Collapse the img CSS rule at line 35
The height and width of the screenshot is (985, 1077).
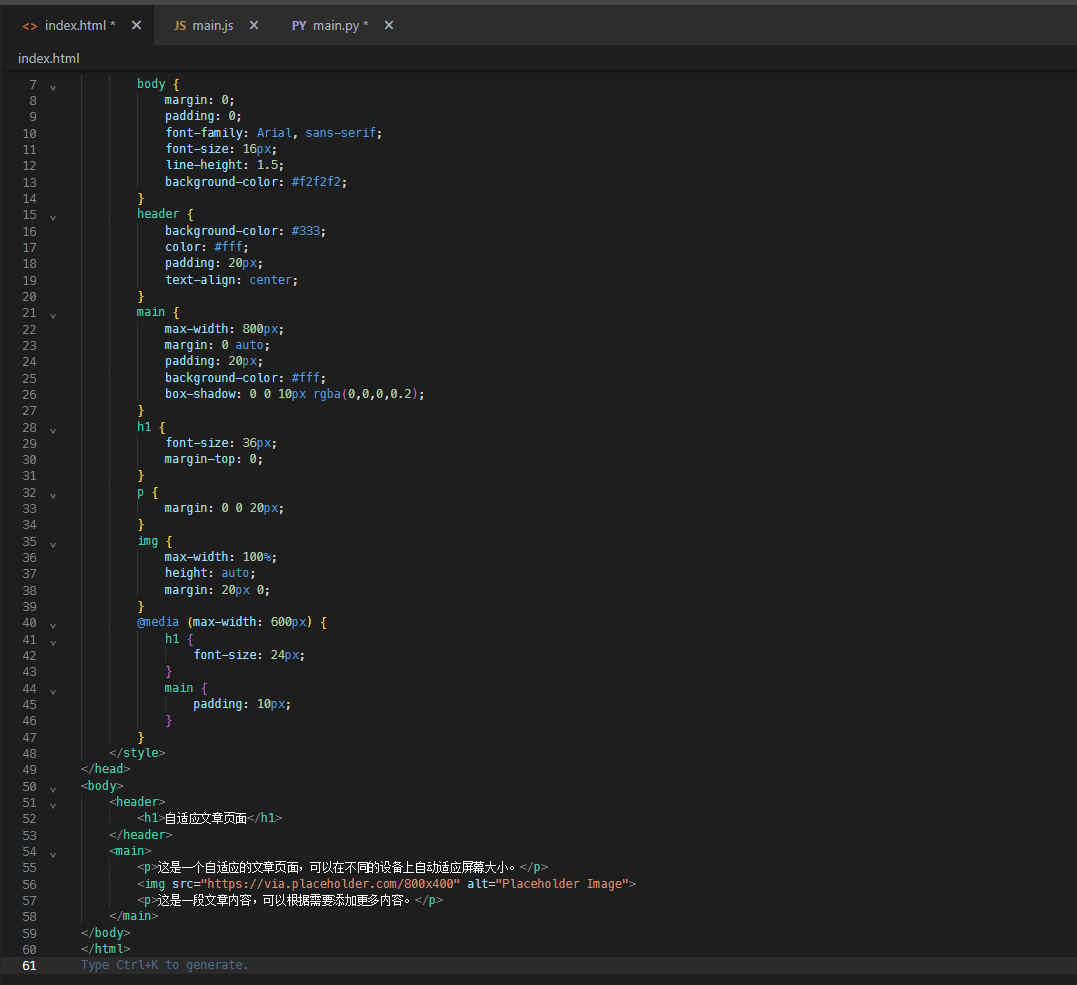tap(53, 545)
